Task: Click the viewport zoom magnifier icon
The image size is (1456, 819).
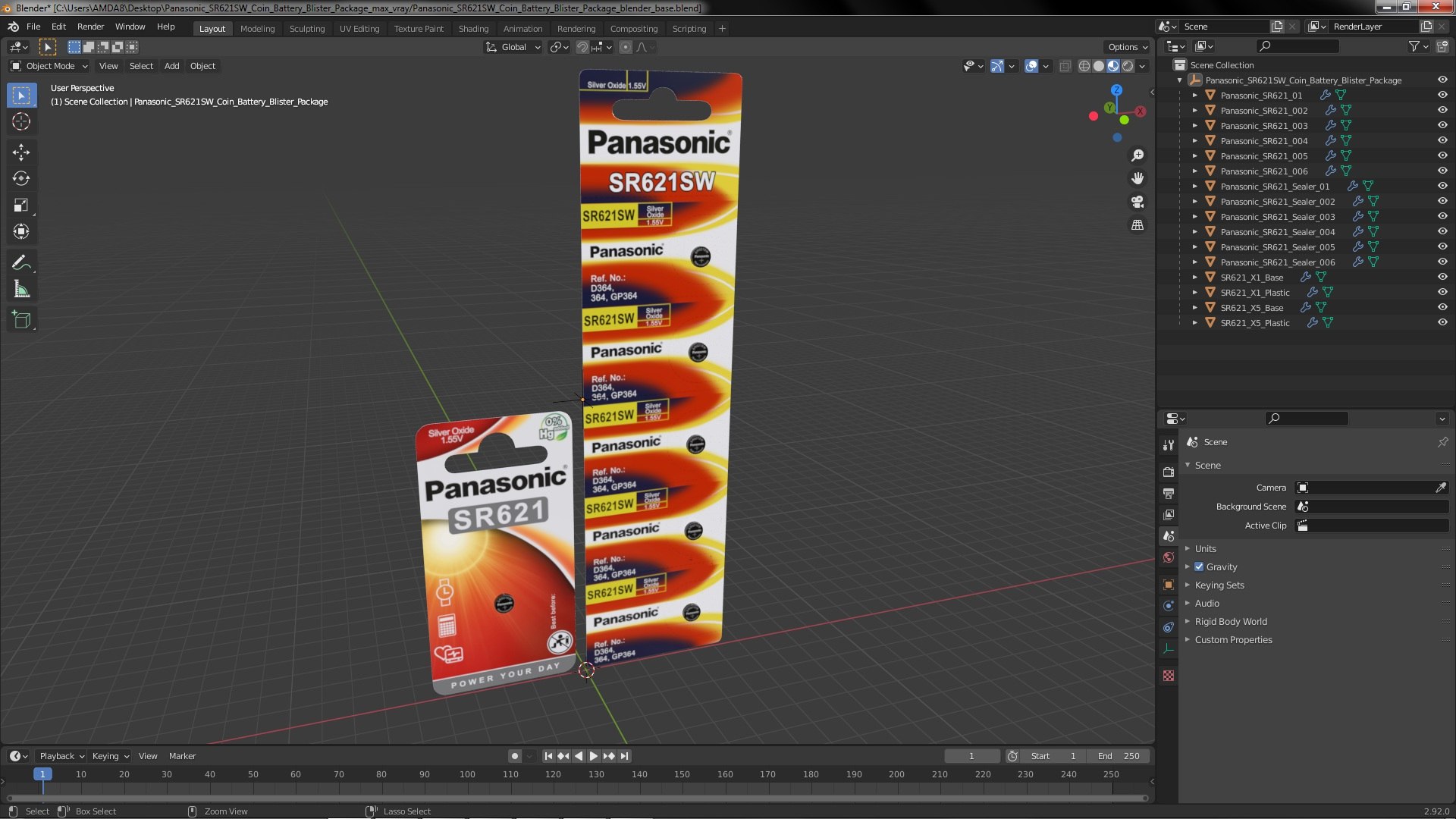Action: [1137, 155]
